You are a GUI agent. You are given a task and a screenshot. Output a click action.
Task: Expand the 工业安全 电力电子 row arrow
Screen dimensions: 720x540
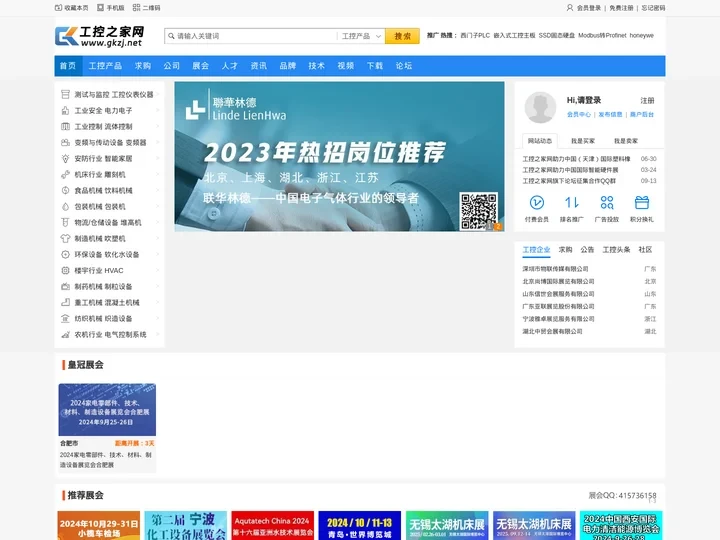(x=158, y=111)
